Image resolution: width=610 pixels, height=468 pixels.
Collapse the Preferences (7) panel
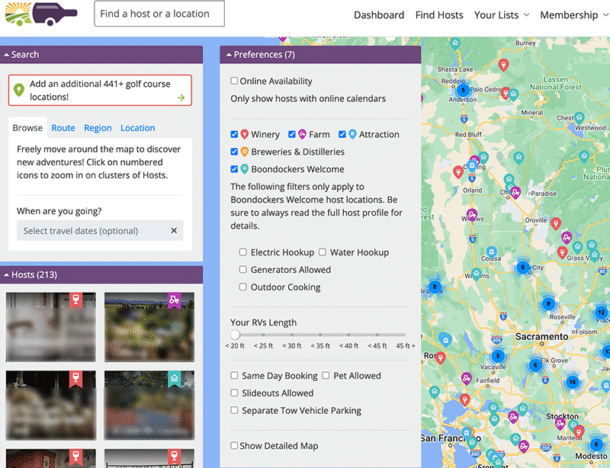pyautogui.click(x=227, y=54)
